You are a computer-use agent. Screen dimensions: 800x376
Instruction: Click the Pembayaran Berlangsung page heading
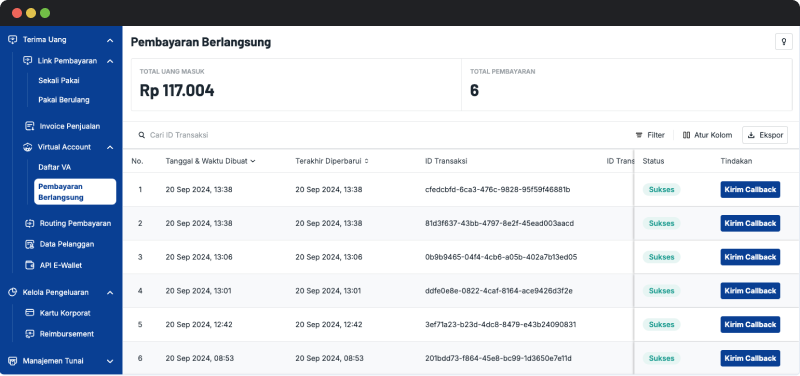[x=201, y=42]
